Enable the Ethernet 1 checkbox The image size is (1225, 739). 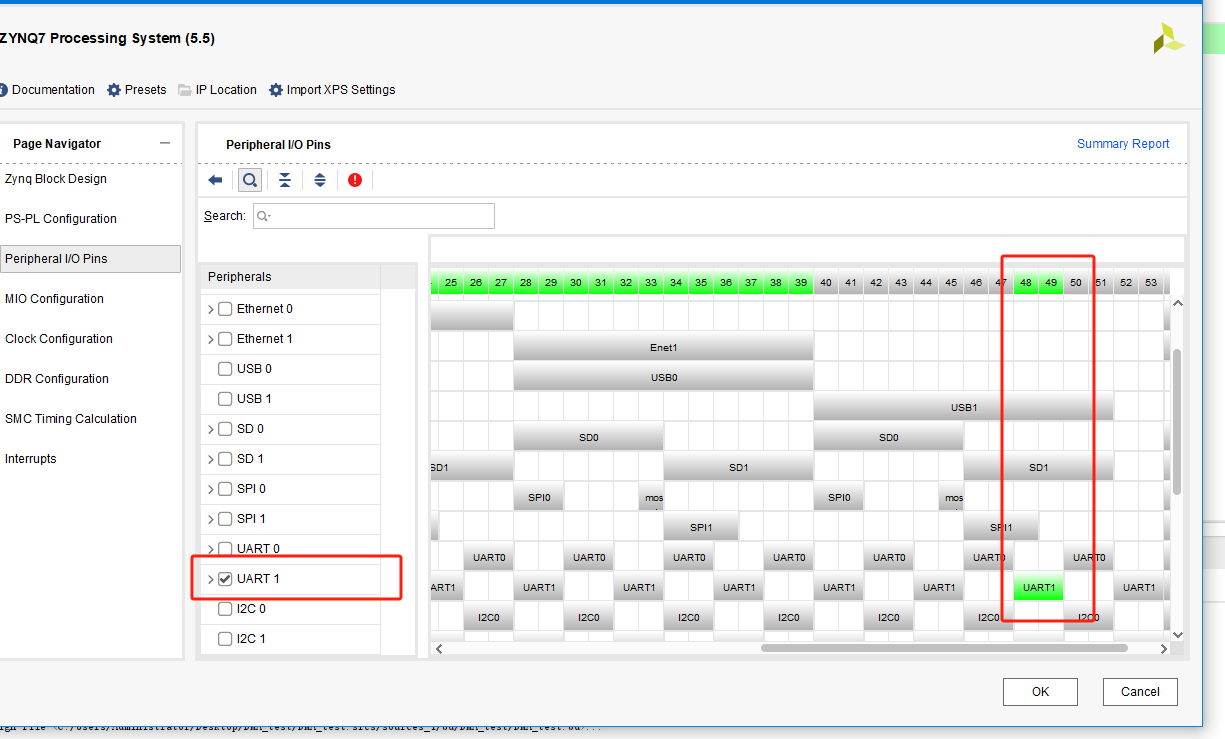[x=225, y=339]
